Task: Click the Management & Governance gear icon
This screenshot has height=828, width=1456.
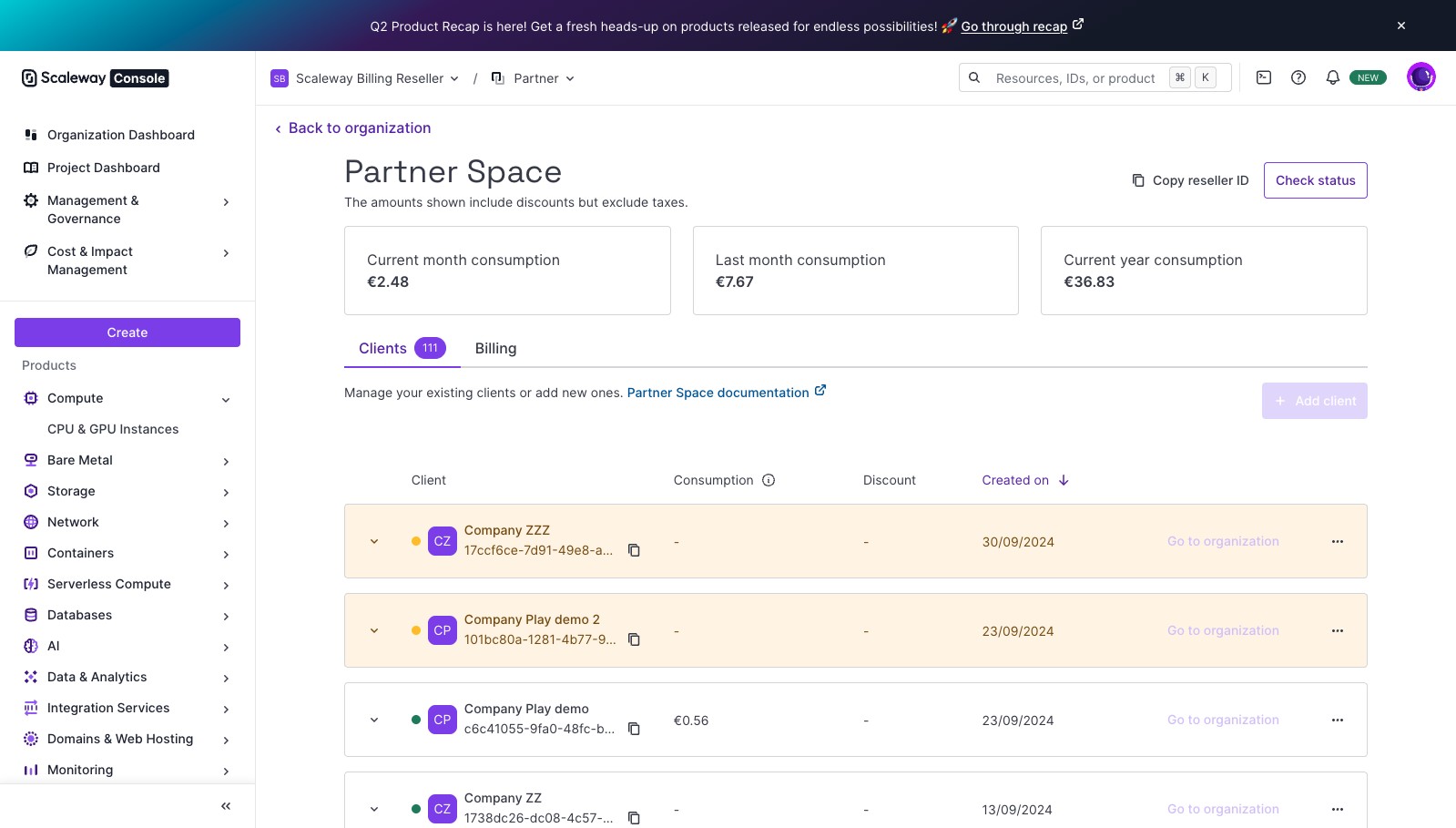Action: (31, 200)
